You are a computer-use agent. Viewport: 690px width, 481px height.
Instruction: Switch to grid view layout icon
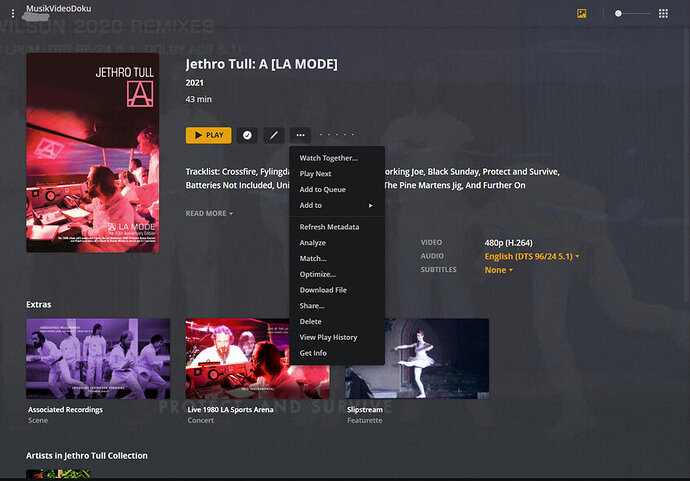(663, 14)
